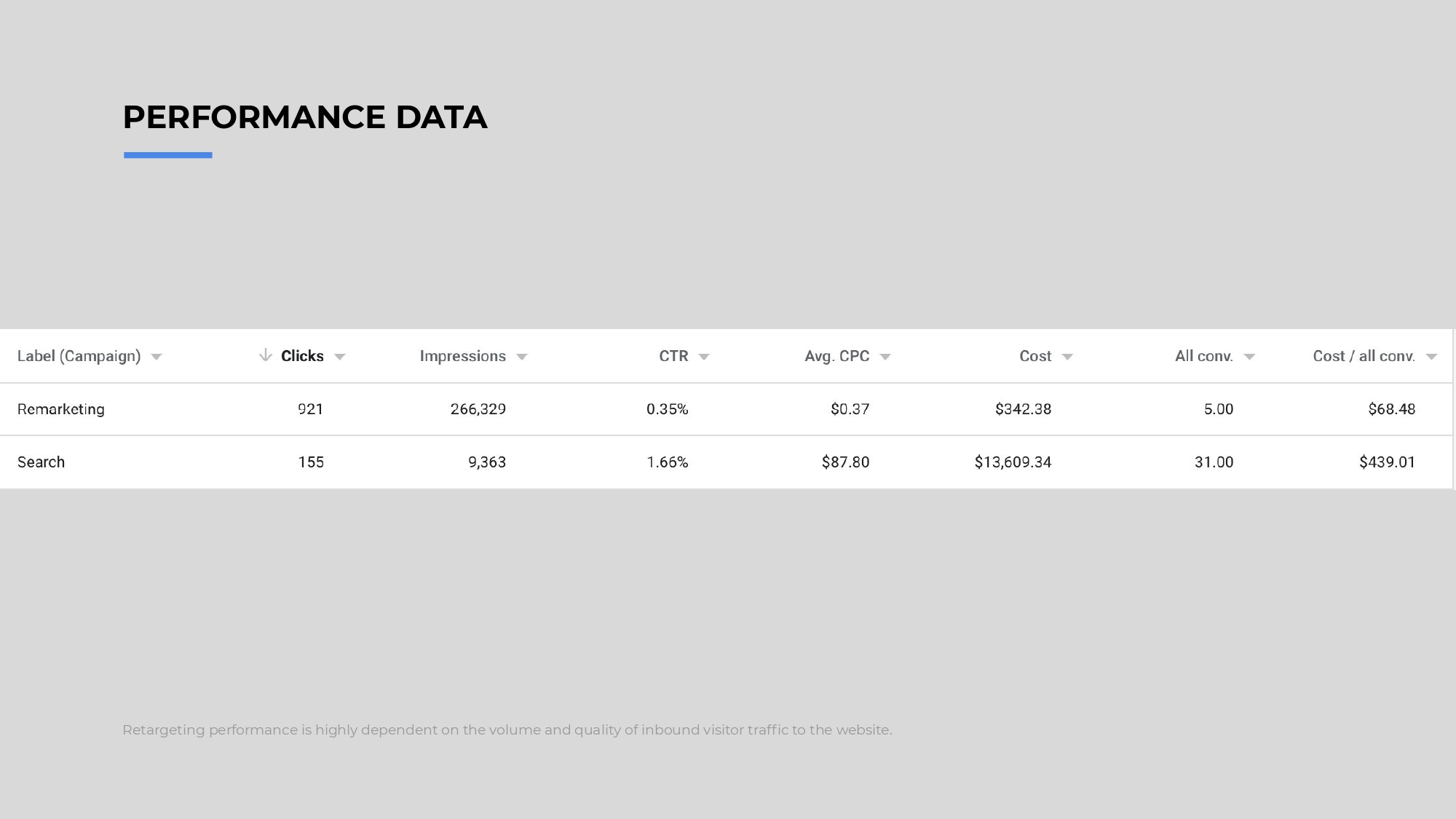Expand the All conv. column dropdown
The width and height of the screenshot is (1456, 819).
point(1249,357)
